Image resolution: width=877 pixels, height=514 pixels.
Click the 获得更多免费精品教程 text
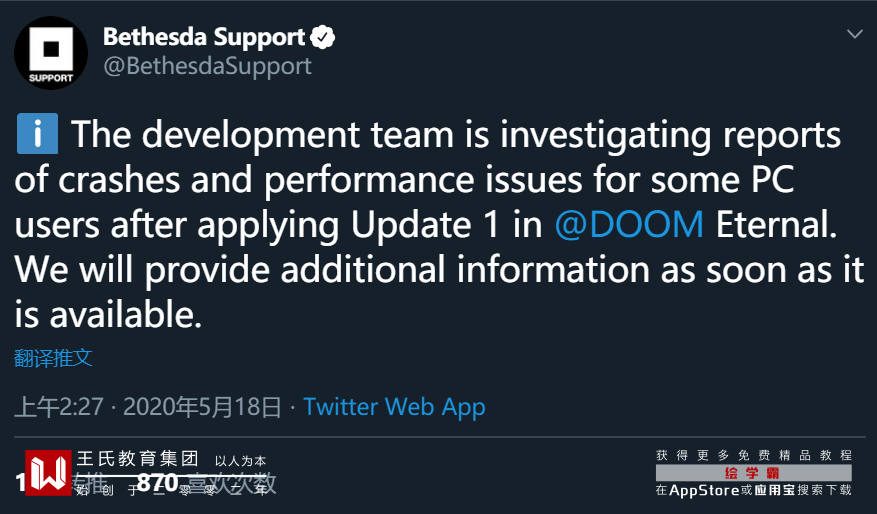pyautogui.click(x=753, y=455)
